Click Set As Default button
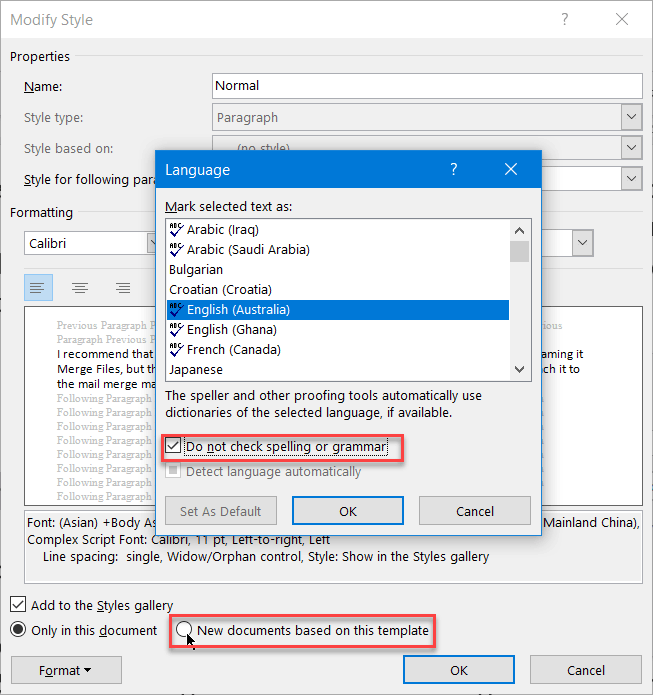 pos(221,511)
